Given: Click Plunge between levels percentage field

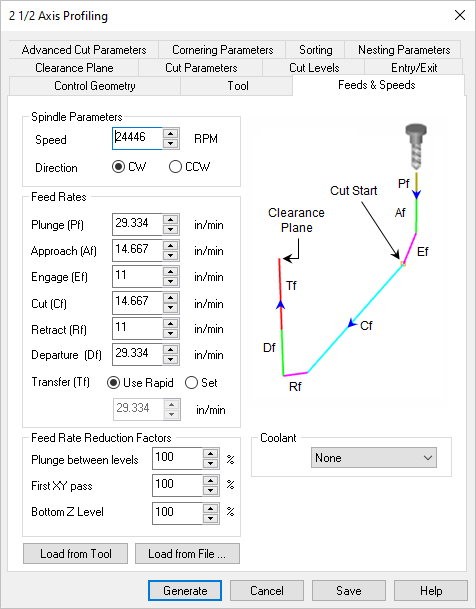Looking at the screenshot, I should [x=177, y=459].
